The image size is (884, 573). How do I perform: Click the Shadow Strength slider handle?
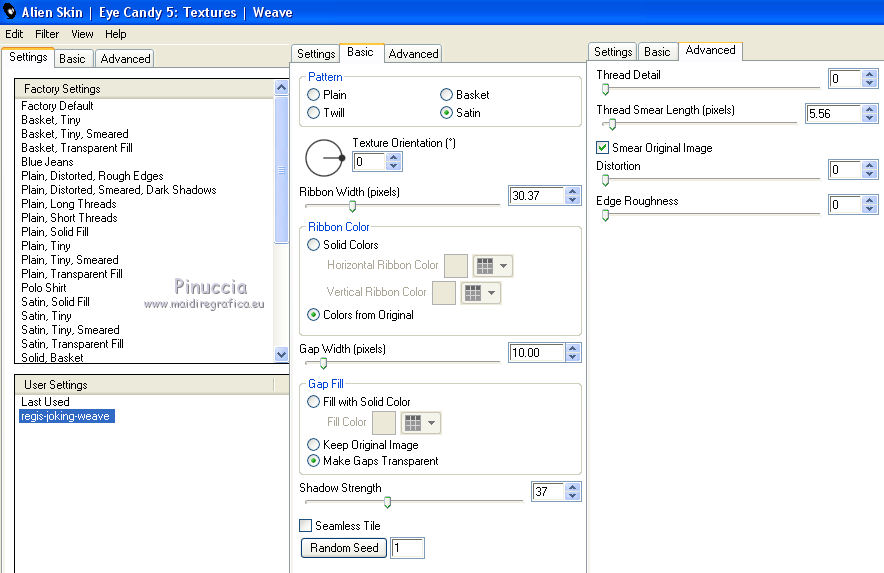click(387, 502)
